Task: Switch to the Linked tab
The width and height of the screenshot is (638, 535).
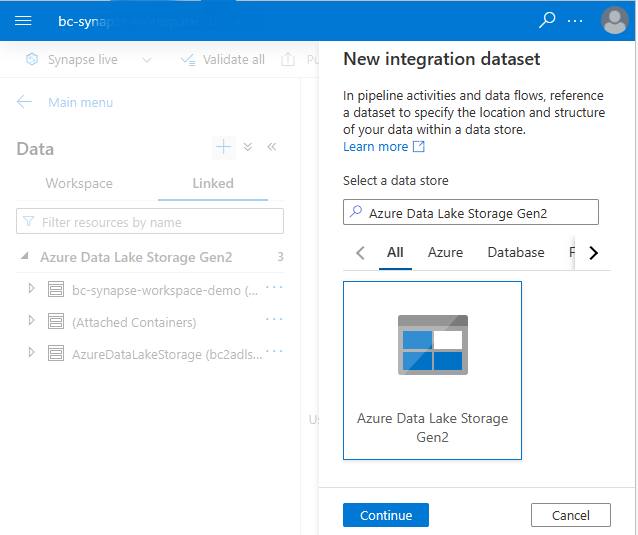Action: click(x=213, y=183)
